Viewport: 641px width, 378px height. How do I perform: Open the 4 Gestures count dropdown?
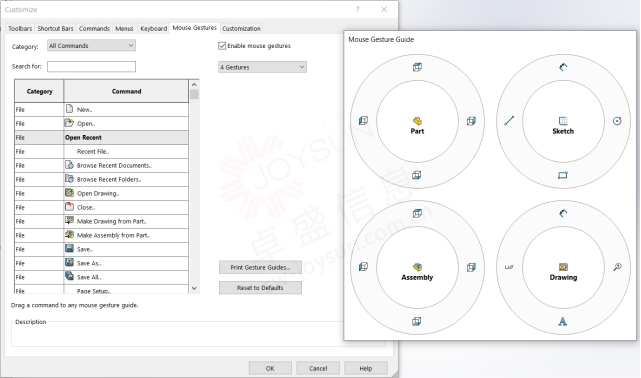point(262,67)
